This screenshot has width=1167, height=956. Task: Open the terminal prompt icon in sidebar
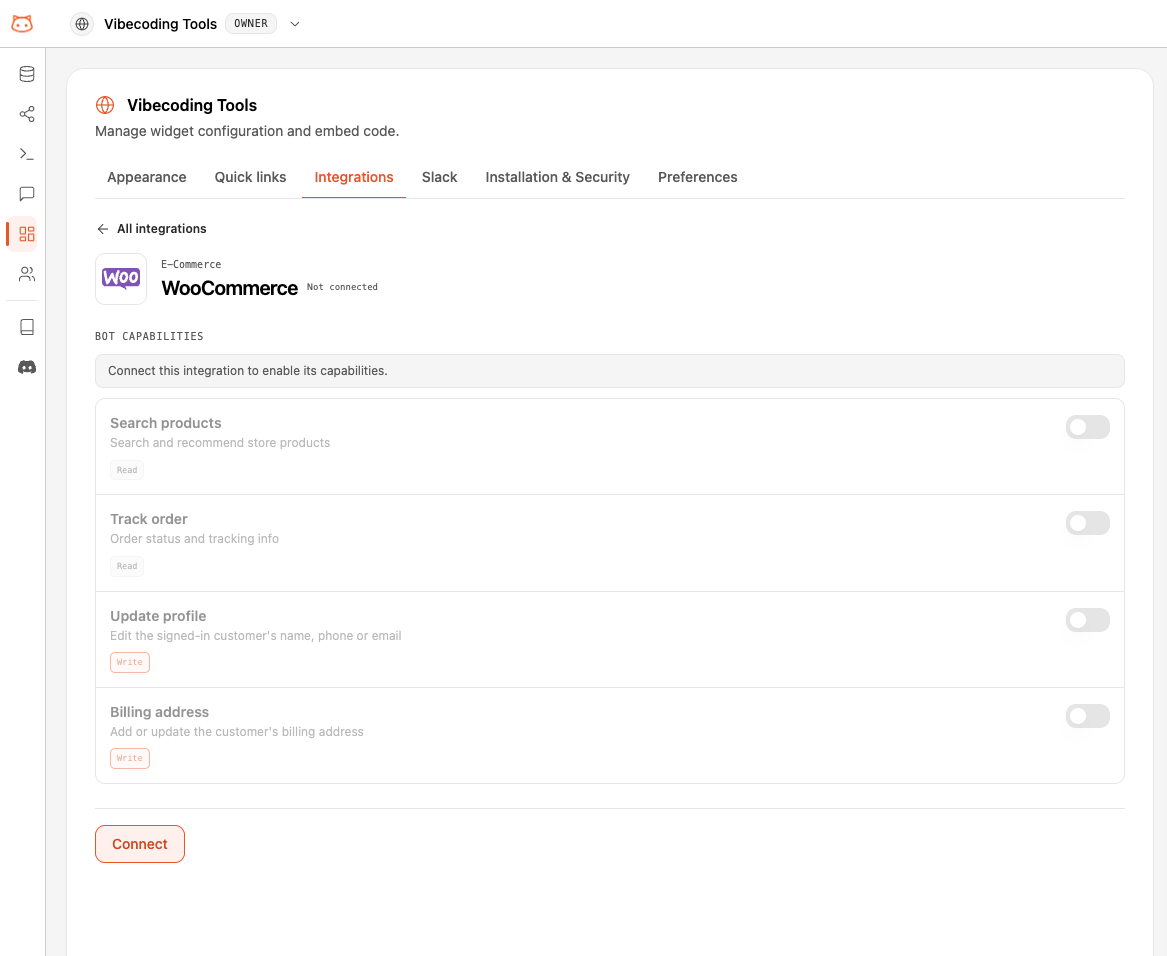27,154
